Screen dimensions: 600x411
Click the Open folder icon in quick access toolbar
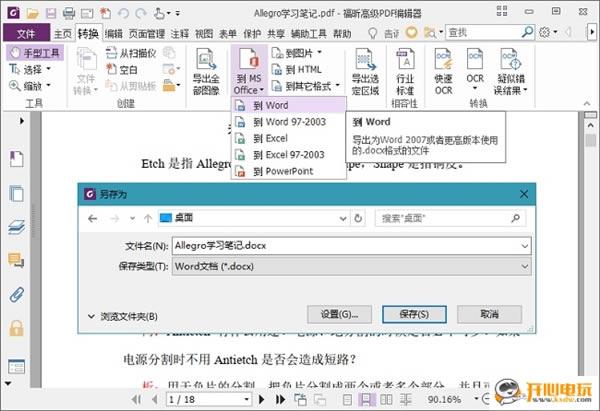point(33,14)
